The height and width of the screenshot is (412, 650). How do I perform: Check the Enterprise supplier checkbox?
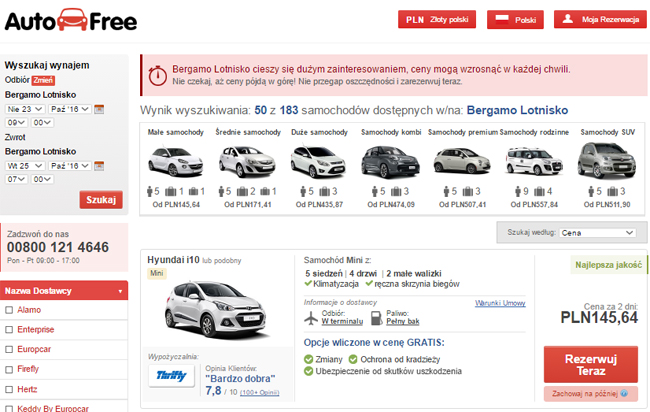pos(9,330)
